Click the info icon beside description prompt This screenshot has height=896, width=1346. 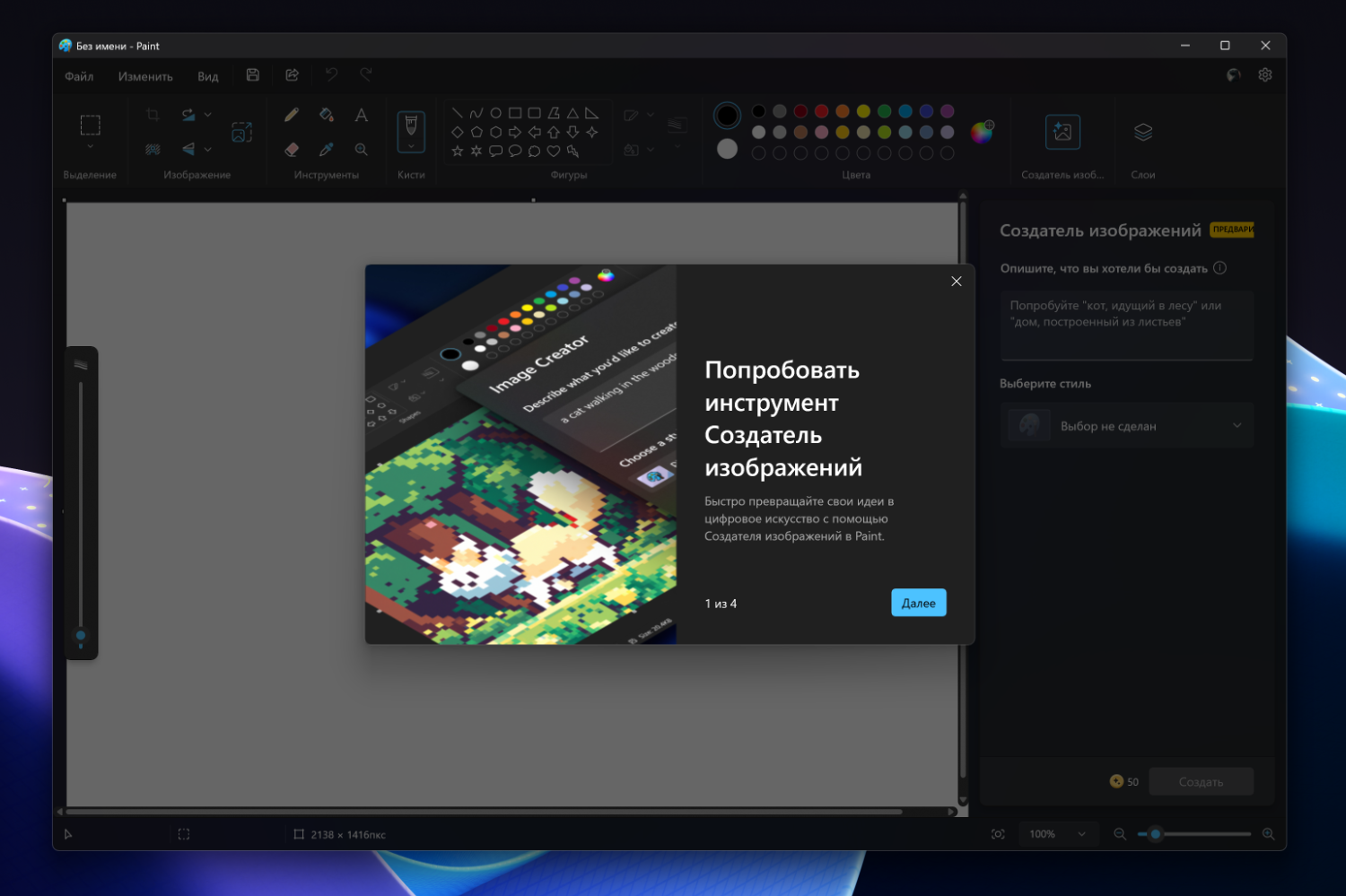pos(1219,268)
